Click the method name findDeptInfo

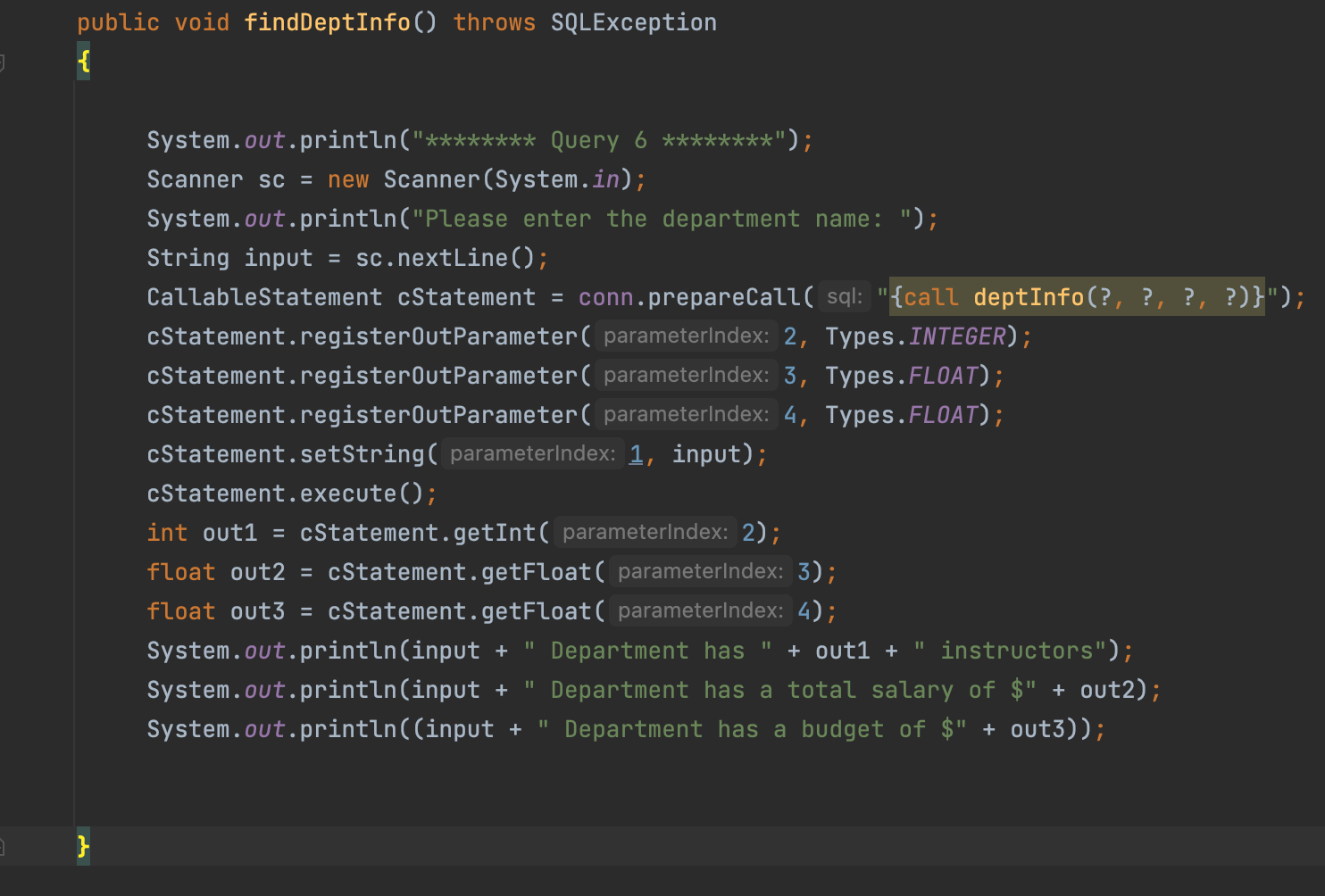coord(330,21)
